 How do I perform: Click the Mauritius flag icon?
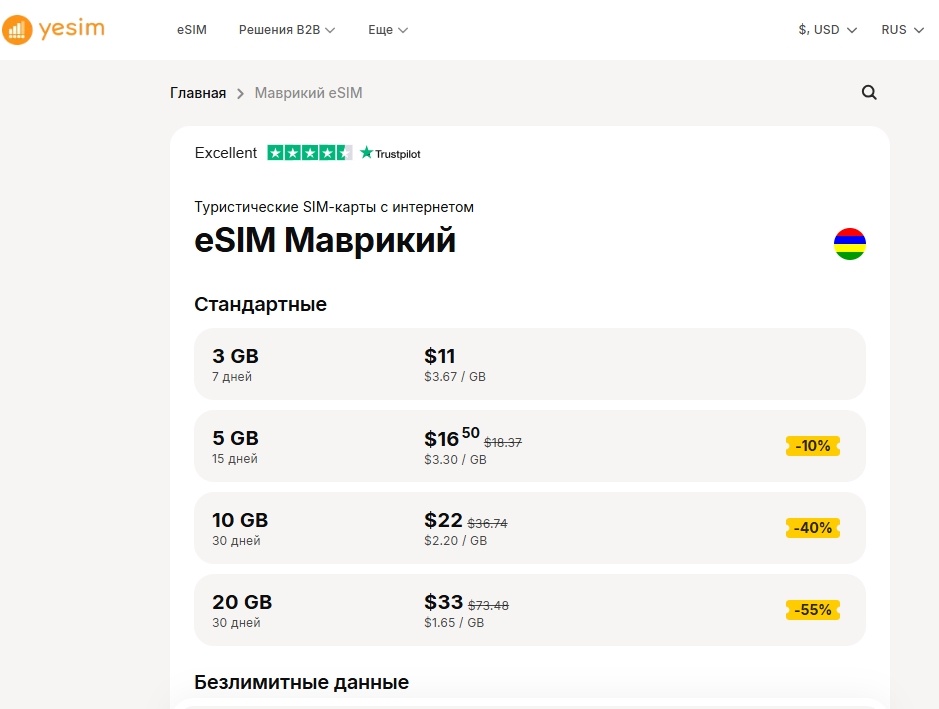pyautogui.click(x=850, y=244)
